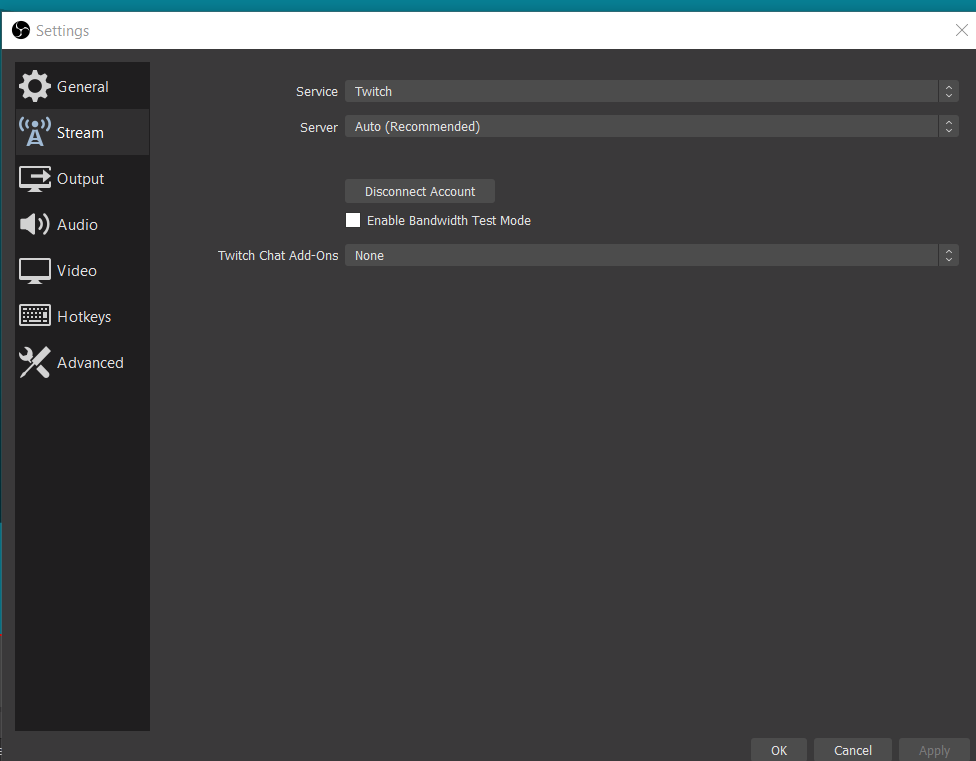The height and width of the screenshot is (761, 976).
Task: Switch to the Hotkeys settings tab
Action: [x=82, y=316]
